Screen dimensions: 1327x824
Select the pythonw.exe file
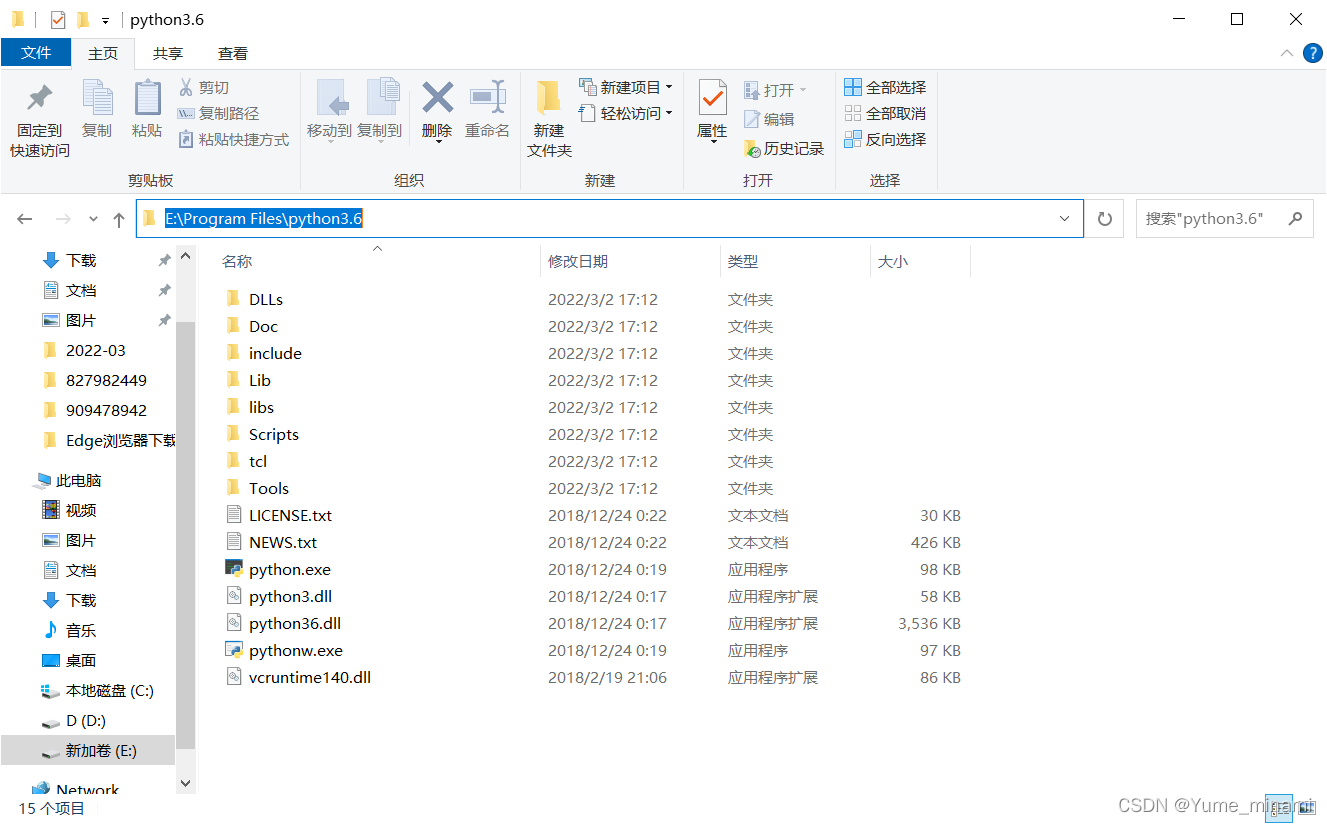(x=296, y=650)
